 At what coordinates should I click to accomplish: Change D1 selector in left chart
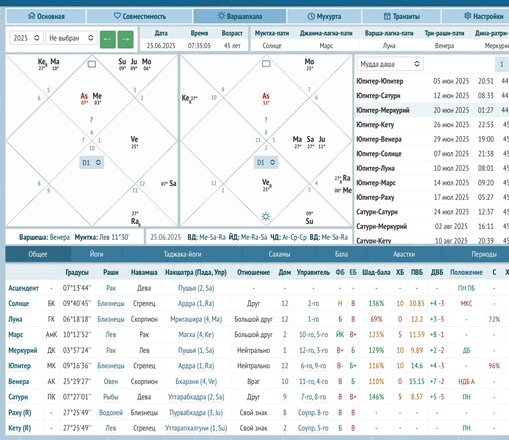[x=91, y=162]
